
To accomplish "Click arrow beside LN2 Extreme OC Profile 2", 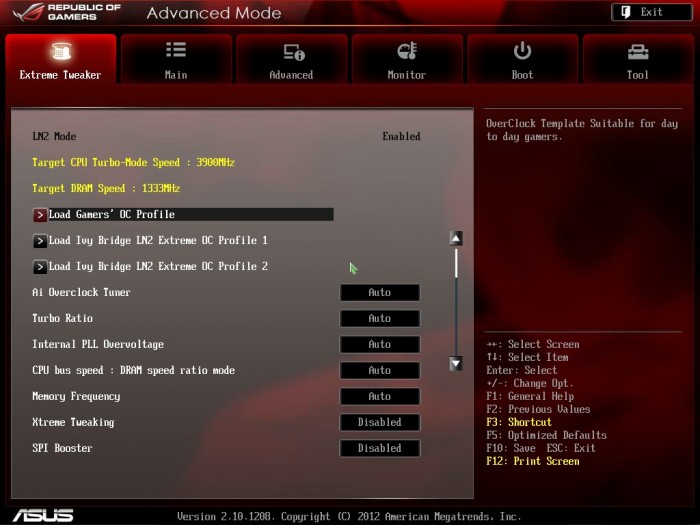I will [x=40, y=267].
